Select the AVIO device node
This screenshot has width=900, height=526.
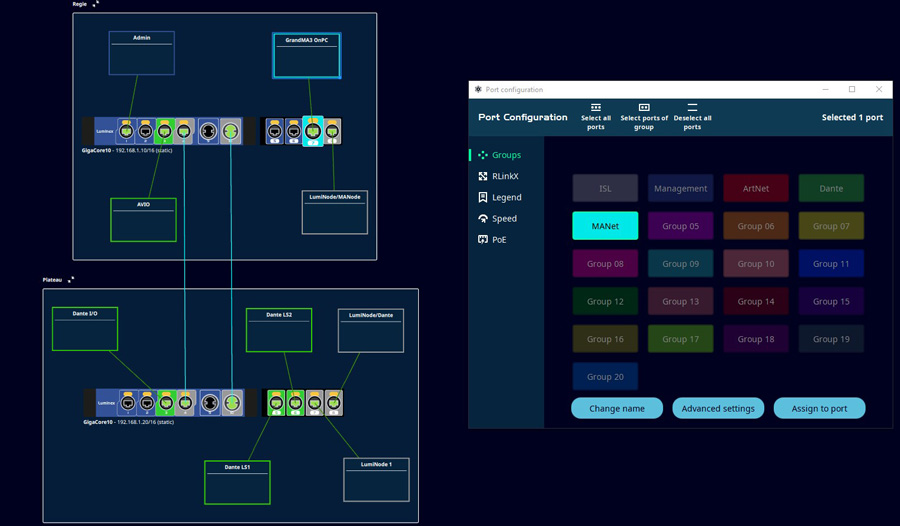tap(143, 220)
